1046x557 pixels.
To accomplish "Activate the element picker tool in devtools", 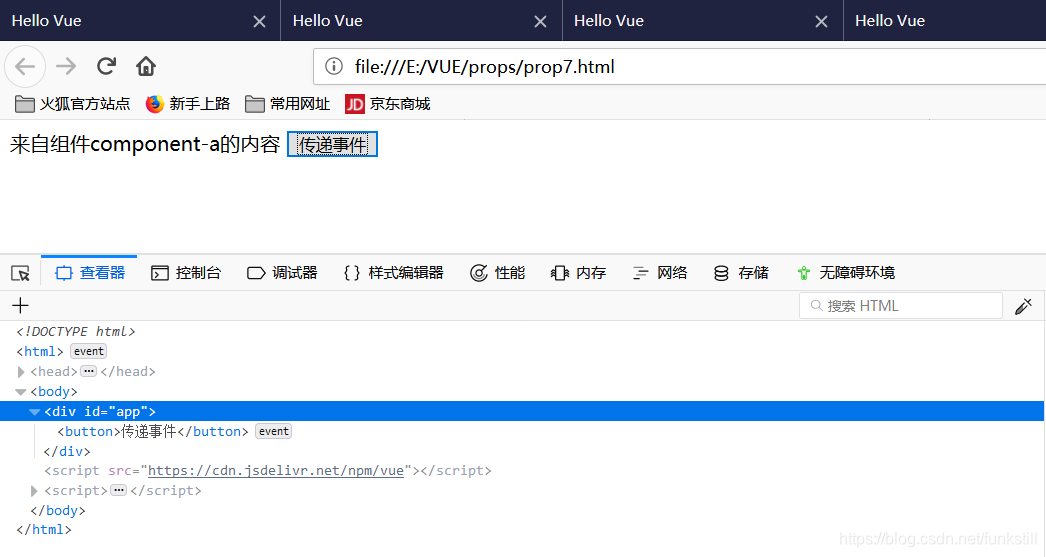I will click(x=20, y=273).
